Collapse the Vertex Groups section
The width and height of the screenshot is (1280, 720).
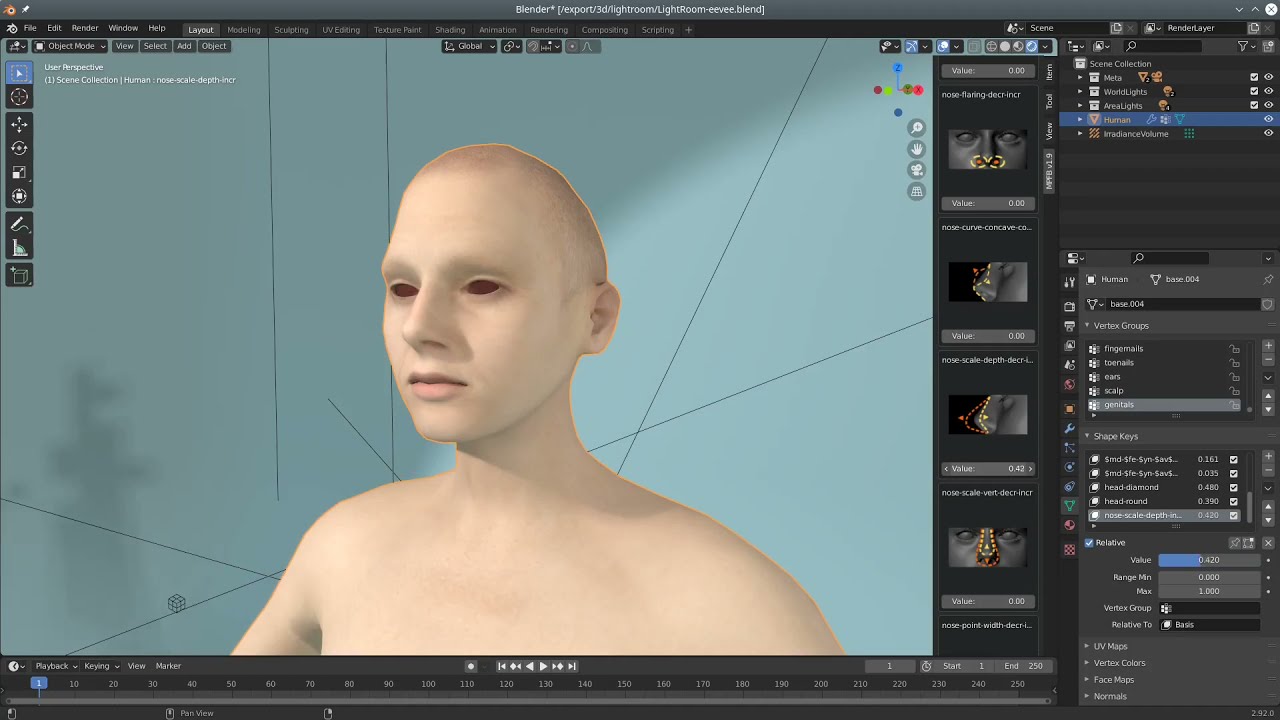pyautogui.click(x=1087, y=325)
